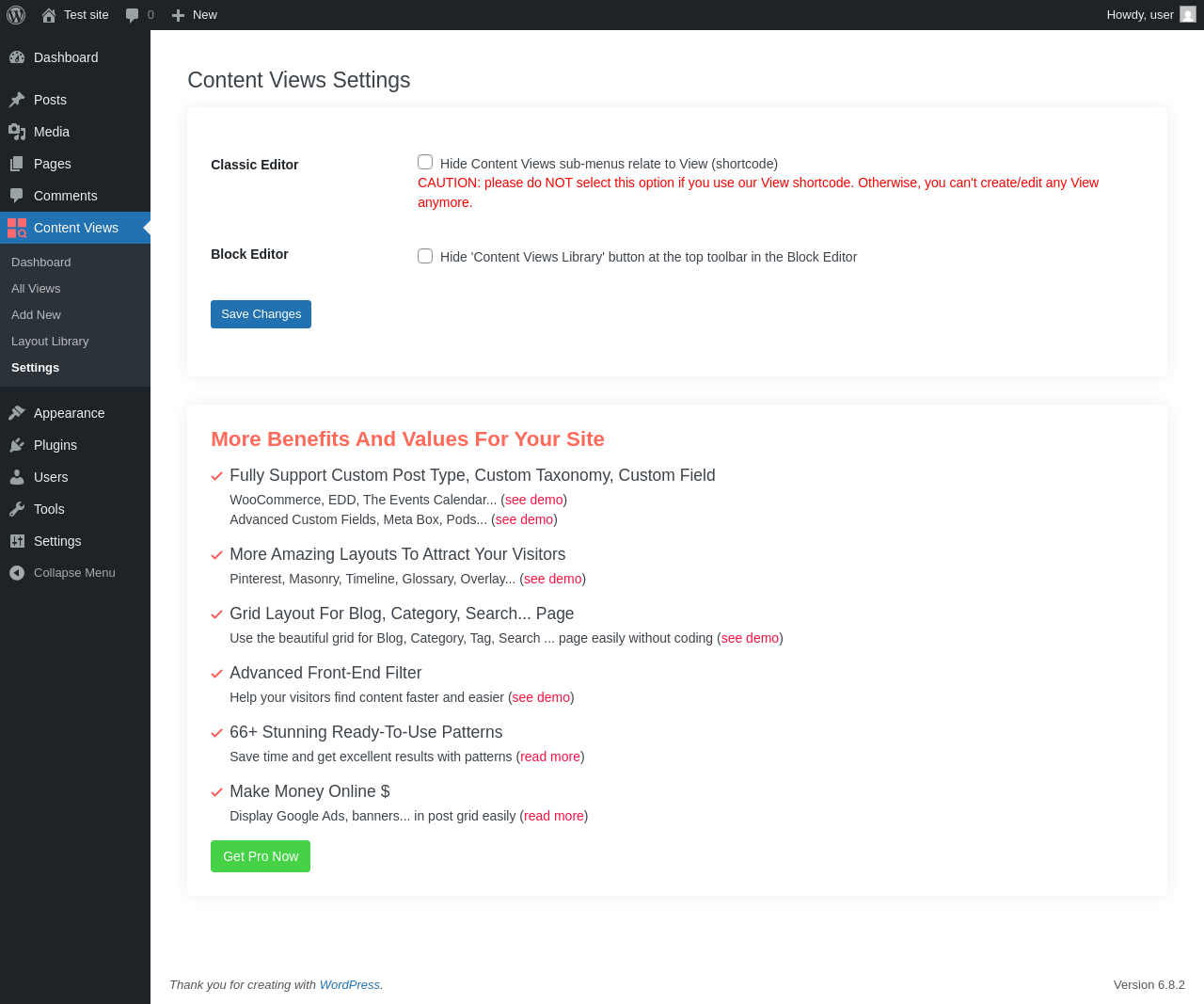1204x1004 pixels.
Task: Enable Hide Content Views sub-menus checkbox
Action: click(x=425, y=162)
